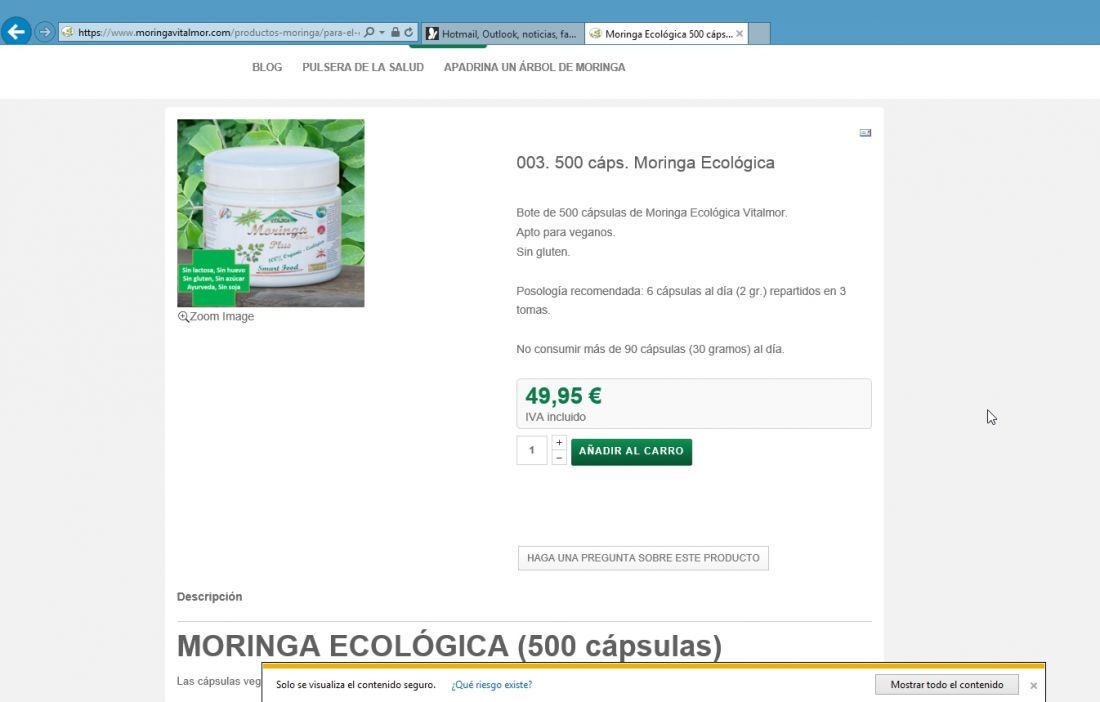Click the zoom magnifier icon below image

point(183,316)
